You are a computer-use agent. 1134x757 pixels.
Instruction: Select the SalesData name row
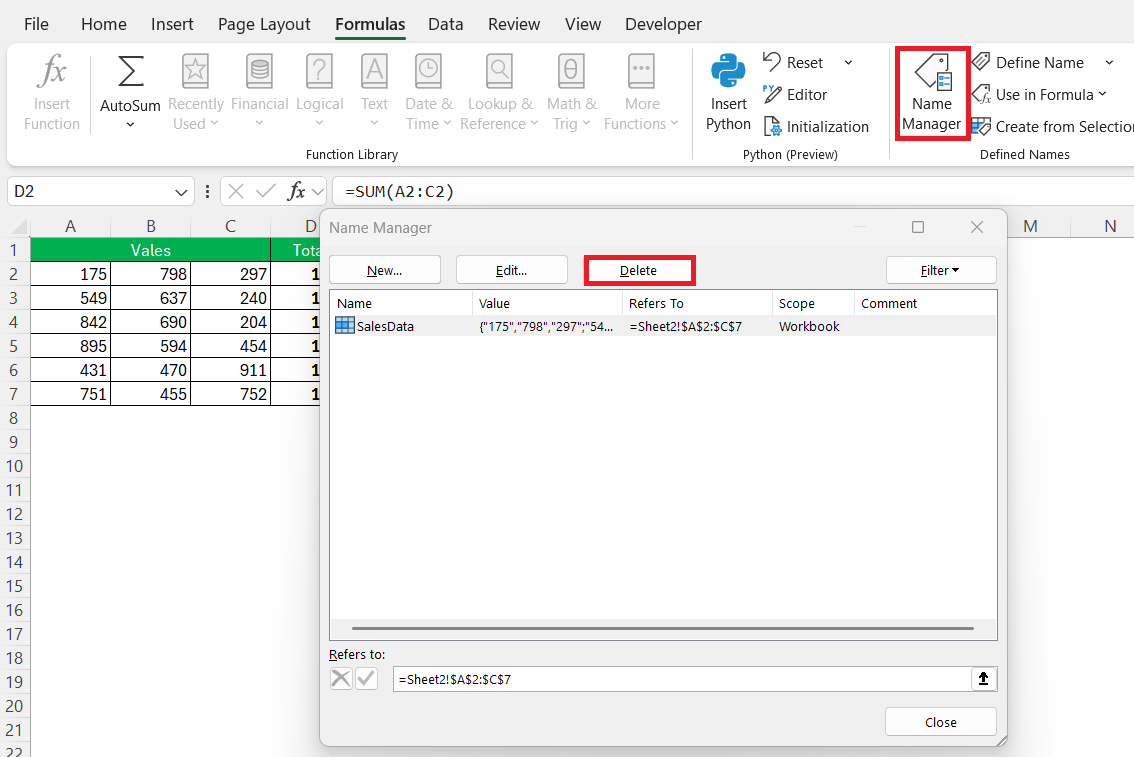coord(662,326)
